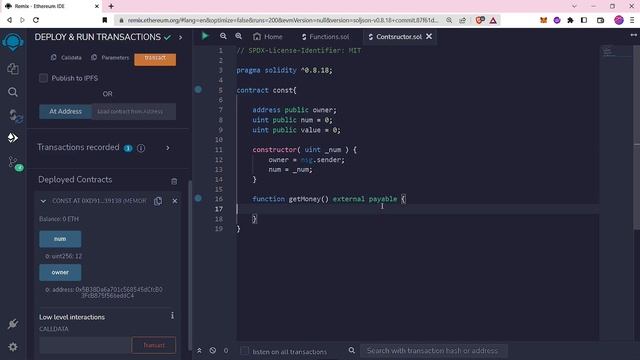Open the Search in files sidebar icon
The width and height of the screenshot is (640, 360).
(x=13, y=92)
